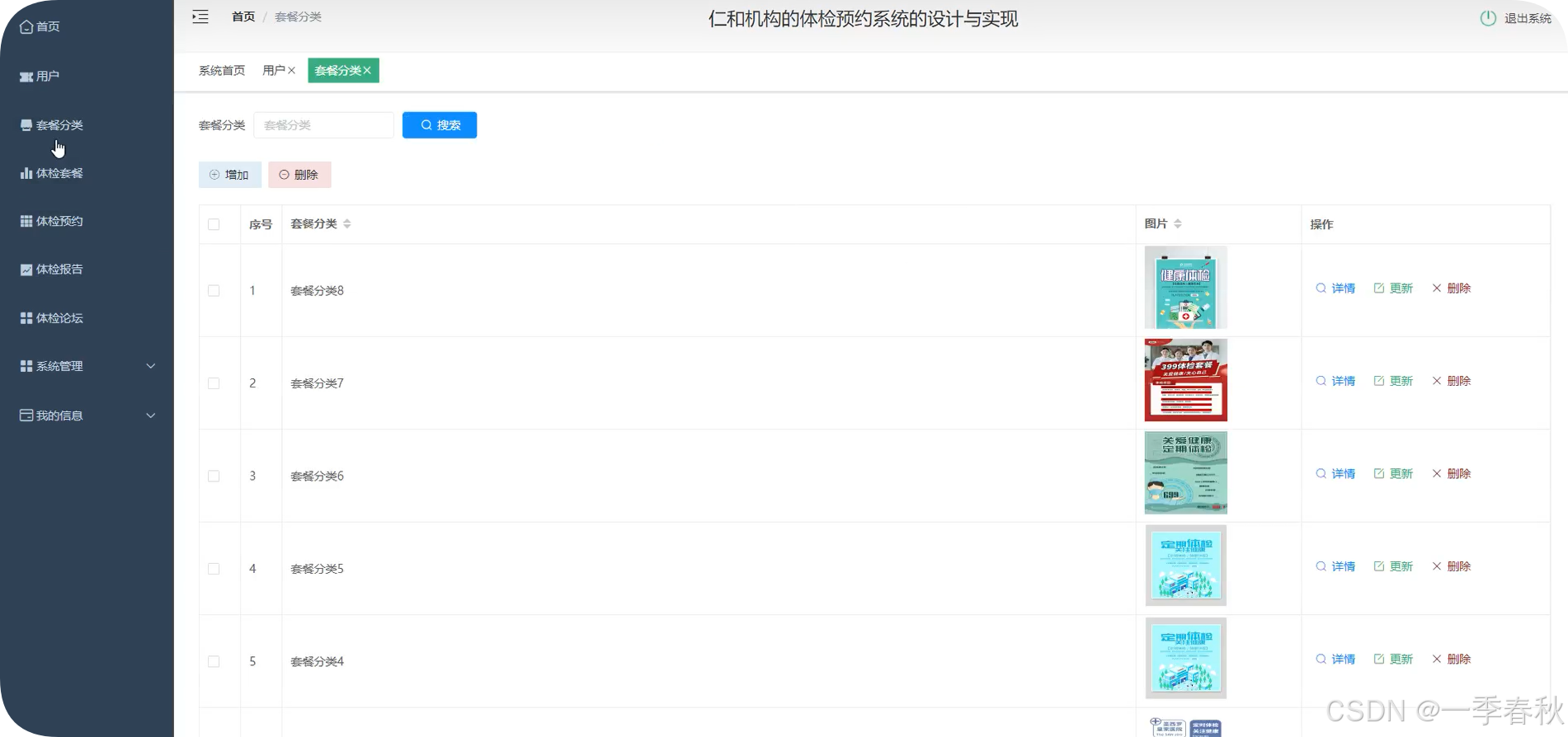The width and height of the screenshot is (1568, 737).
Task: Click into the 套餐分类 search input field
Action: (324, 125)
